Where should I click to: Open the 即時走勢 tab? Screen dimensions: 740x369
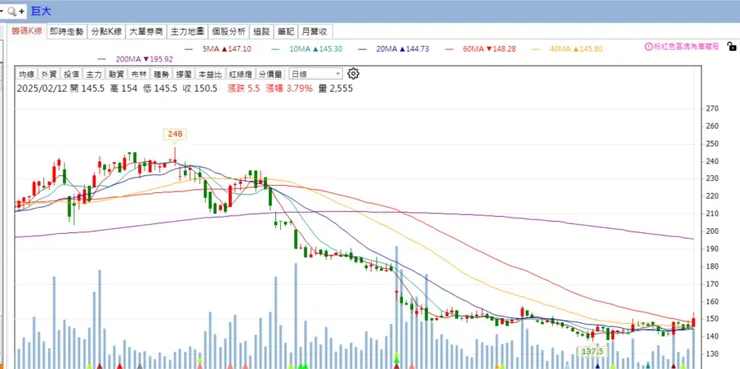pyautogui.click(x=67, y=32)
